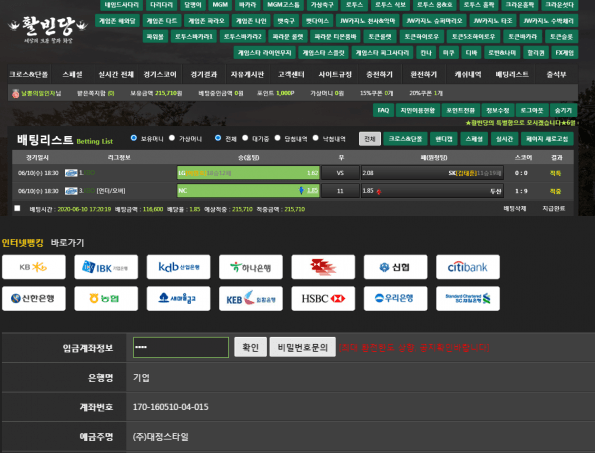The width and height of the screenshot is (595, 453).
Task: Open the FX게임 game button
Action: (565, 53)
